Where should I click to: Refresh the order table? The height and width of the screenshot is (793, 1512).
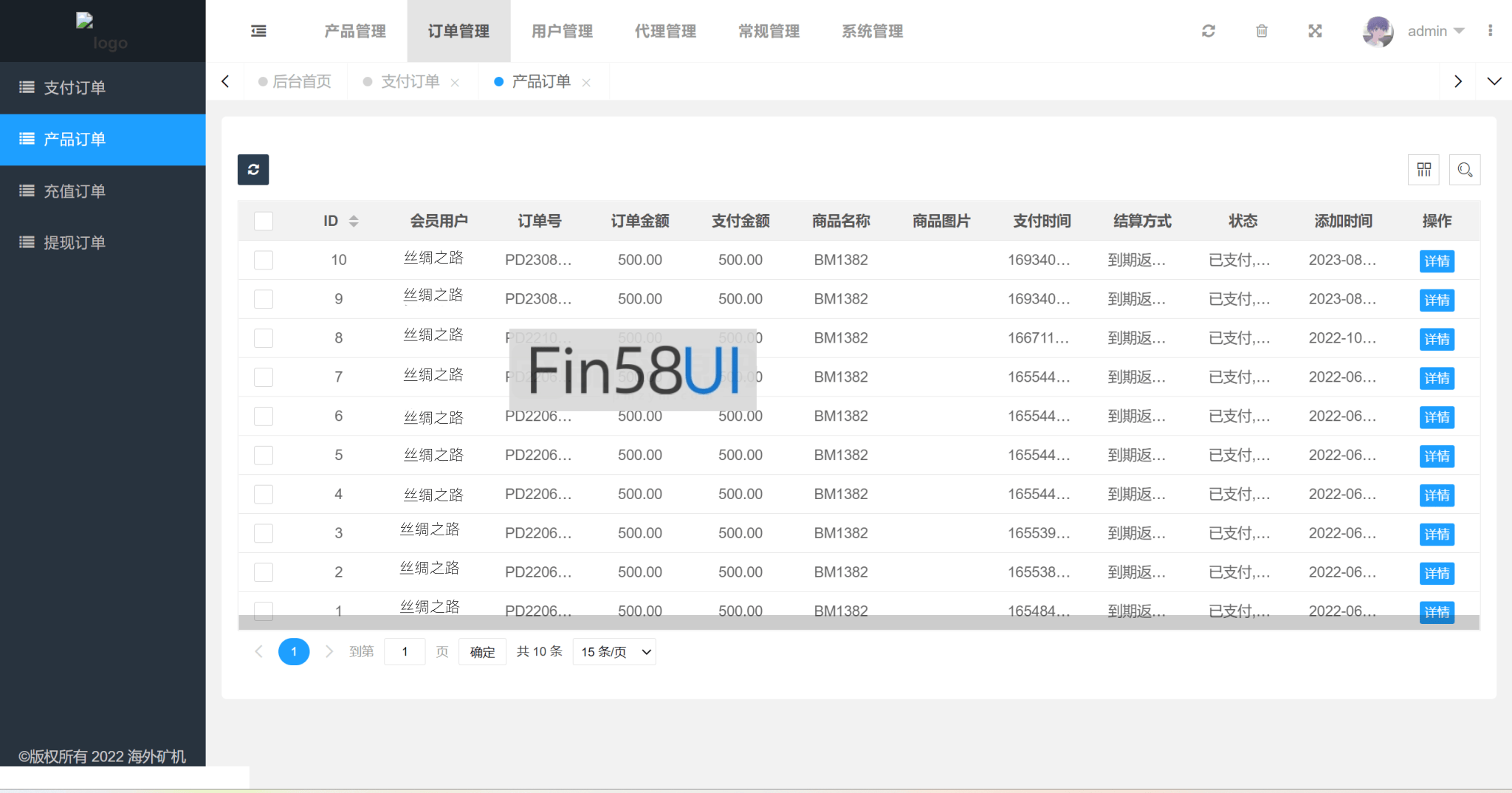[253, 169]
